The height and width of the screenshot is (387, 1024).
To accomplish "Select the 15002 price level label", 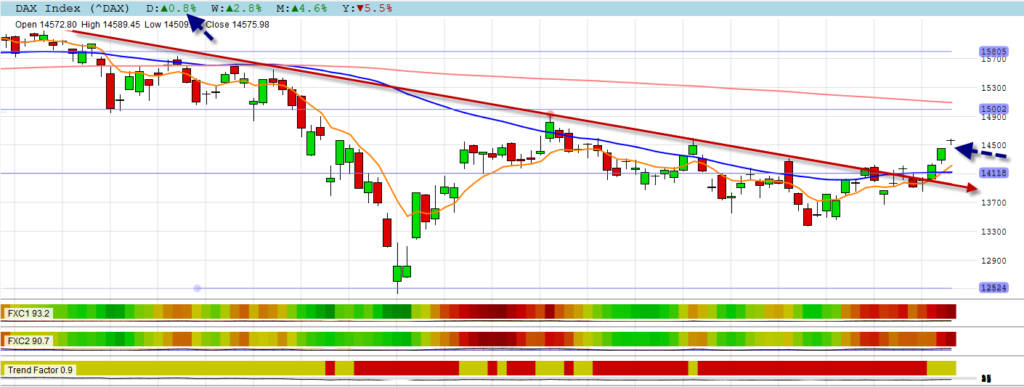I will [994, 109].
